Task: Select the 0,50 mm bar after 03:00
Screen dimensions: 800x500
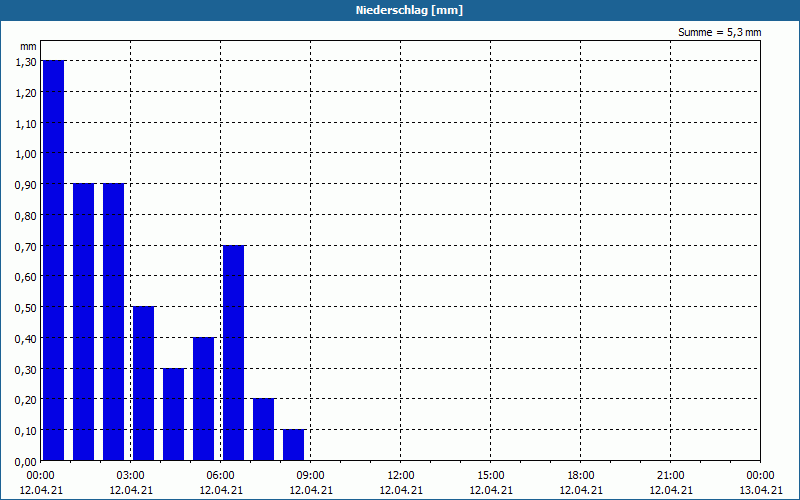Action: tap(143, 383)
